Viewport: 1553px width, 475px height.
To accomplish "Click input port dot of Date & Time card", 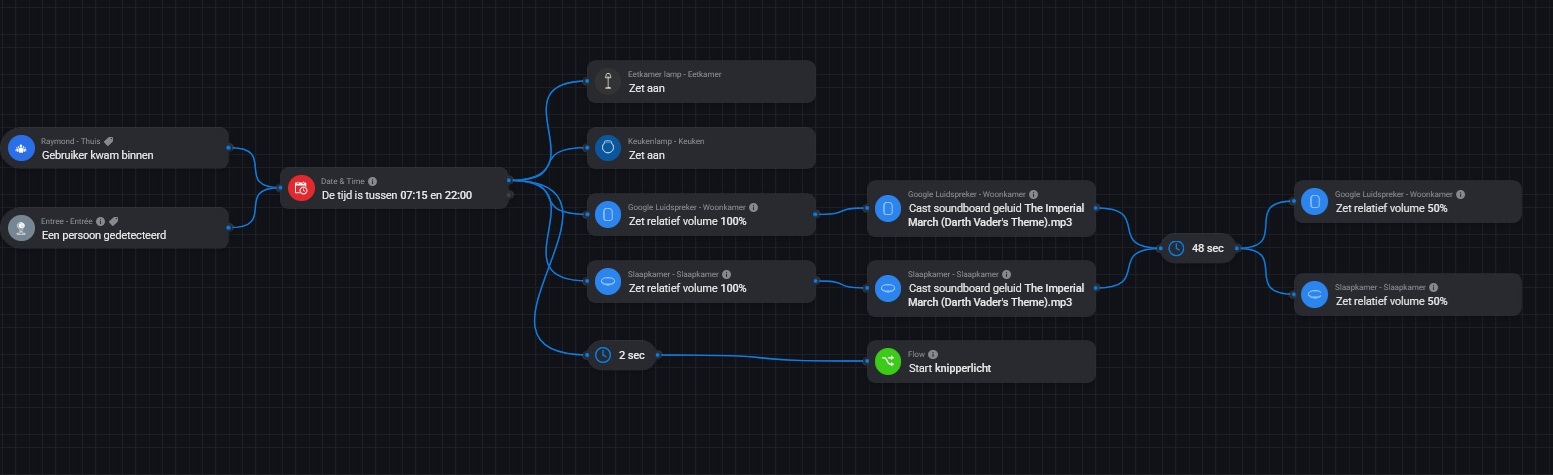I will [281, 188].
